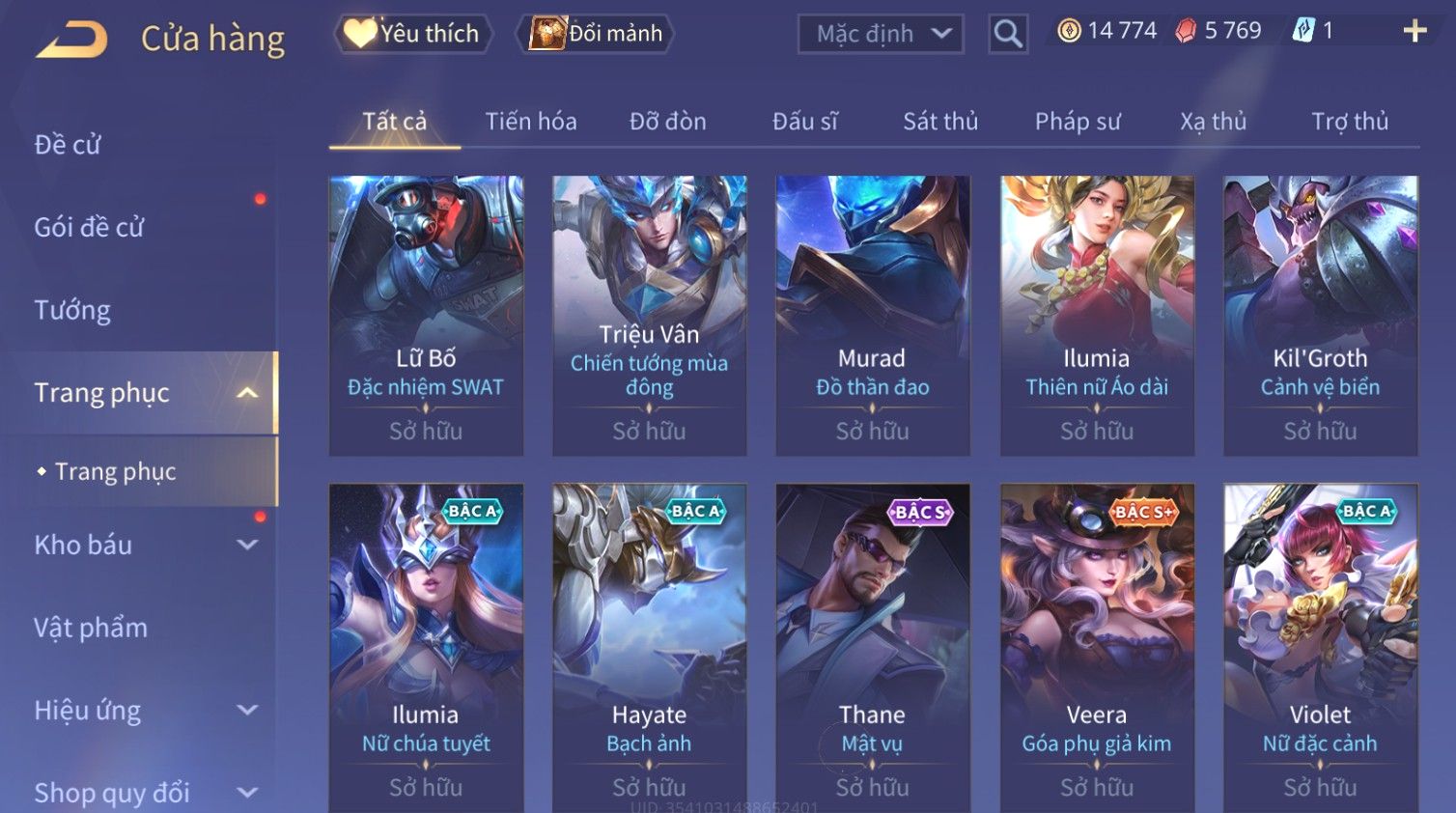Open the Tướng sidebar menu
The image size is (1456, 813).
(72, 310)
